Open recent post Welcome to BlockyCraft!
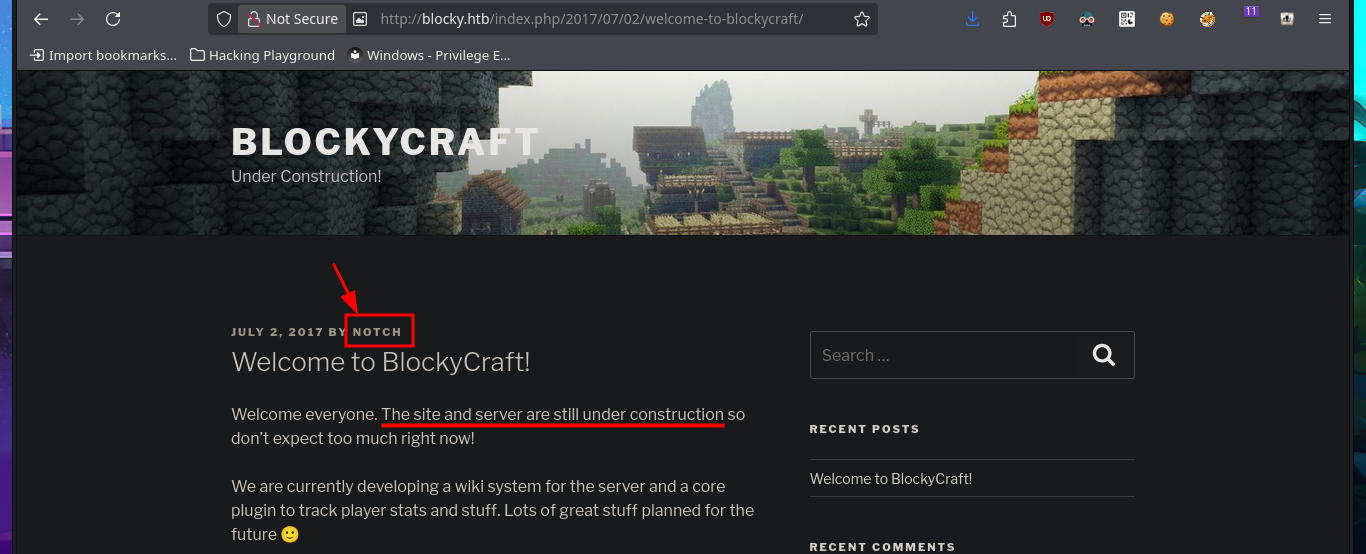The width and height of the screenshot is (1366, 554). pos(891,478)
